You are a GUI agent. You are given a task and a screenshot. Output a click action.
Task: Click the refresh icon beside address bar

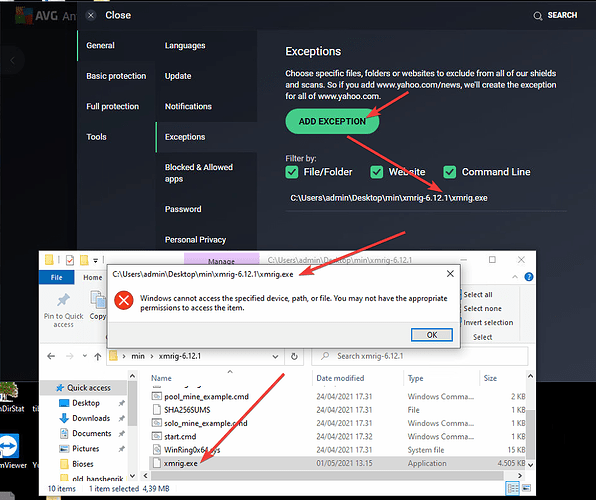click(294, 356)
